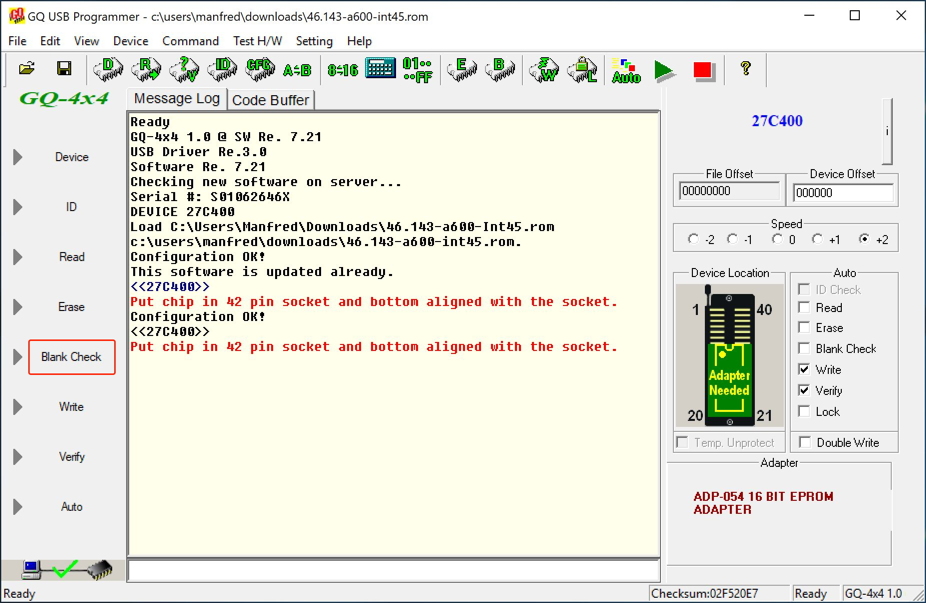
Task: Toggle the Double Write checkbox
Action: 804,443
